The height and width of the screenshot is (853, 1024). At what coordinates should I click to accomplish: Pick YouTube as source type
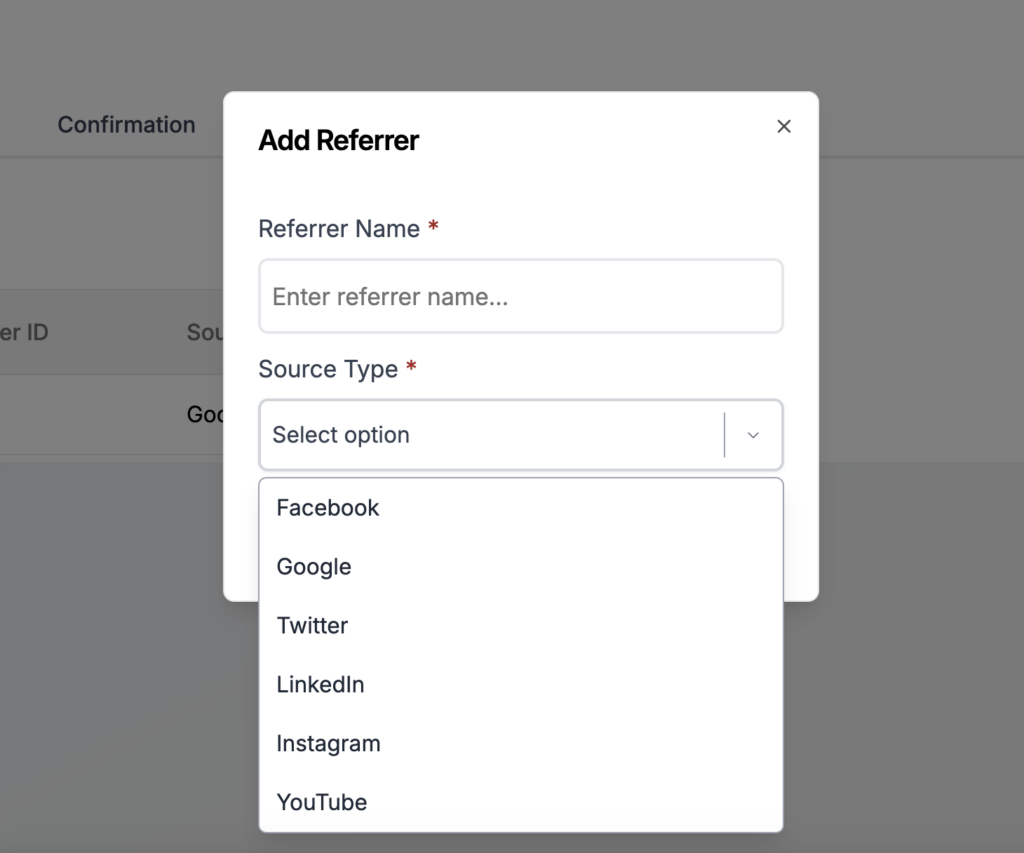(322, 802)
